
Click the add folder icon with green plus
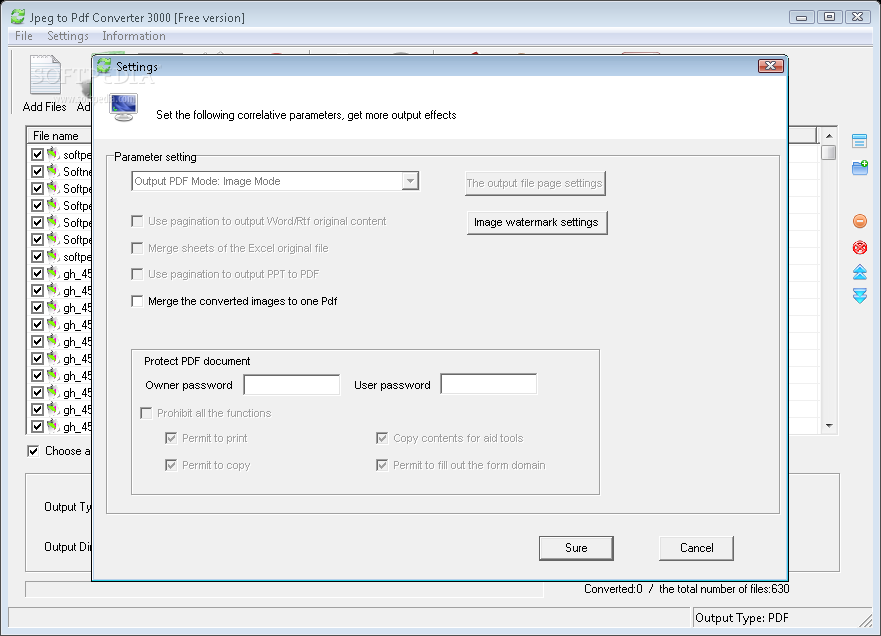point(860,167)
